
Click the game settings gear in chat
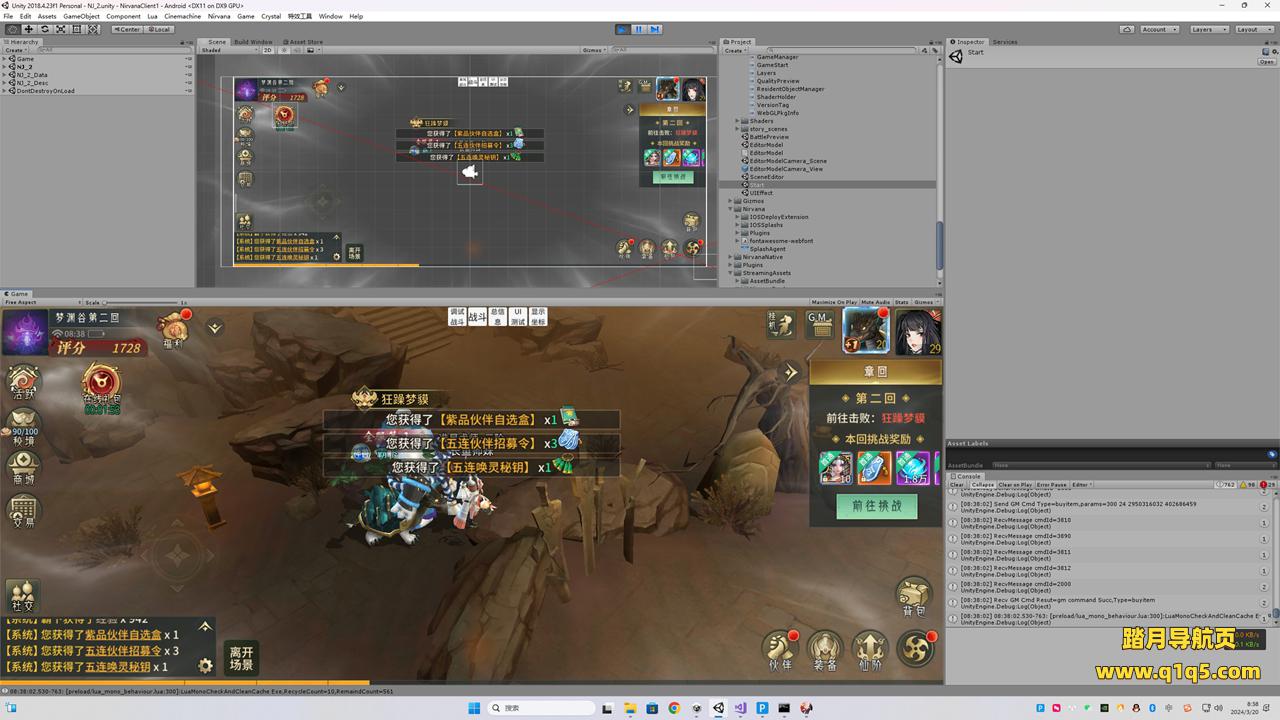click(205, 665)
